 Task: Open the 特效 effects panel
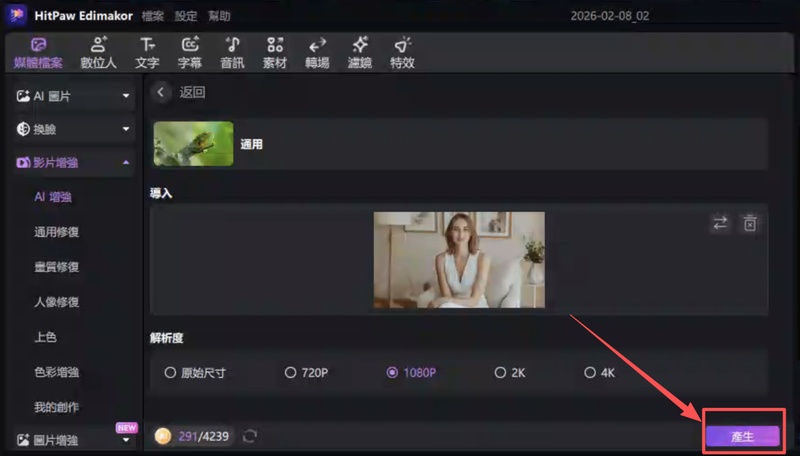pyautogui.click(x=402, y=53)
